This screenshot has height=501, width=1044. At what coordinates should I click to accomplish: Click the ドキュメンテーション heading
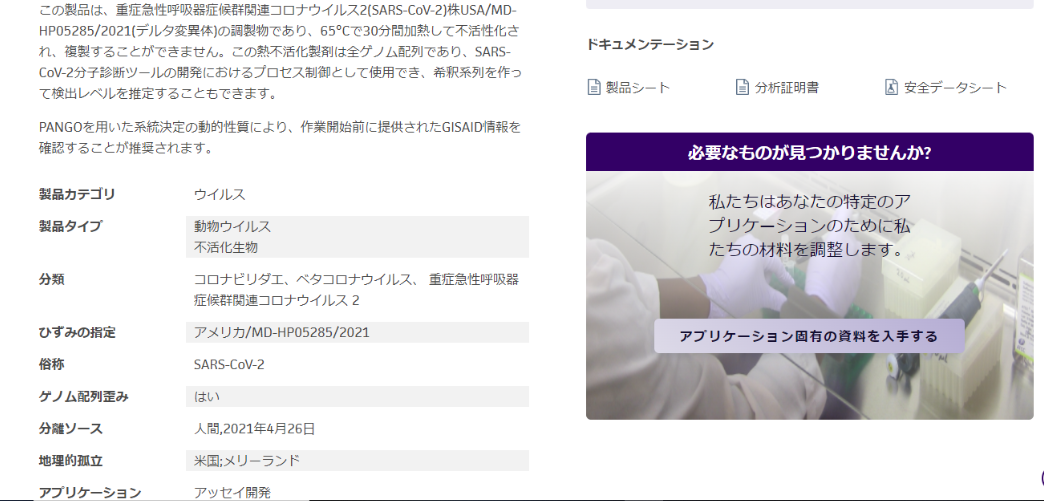pos(650,45)
